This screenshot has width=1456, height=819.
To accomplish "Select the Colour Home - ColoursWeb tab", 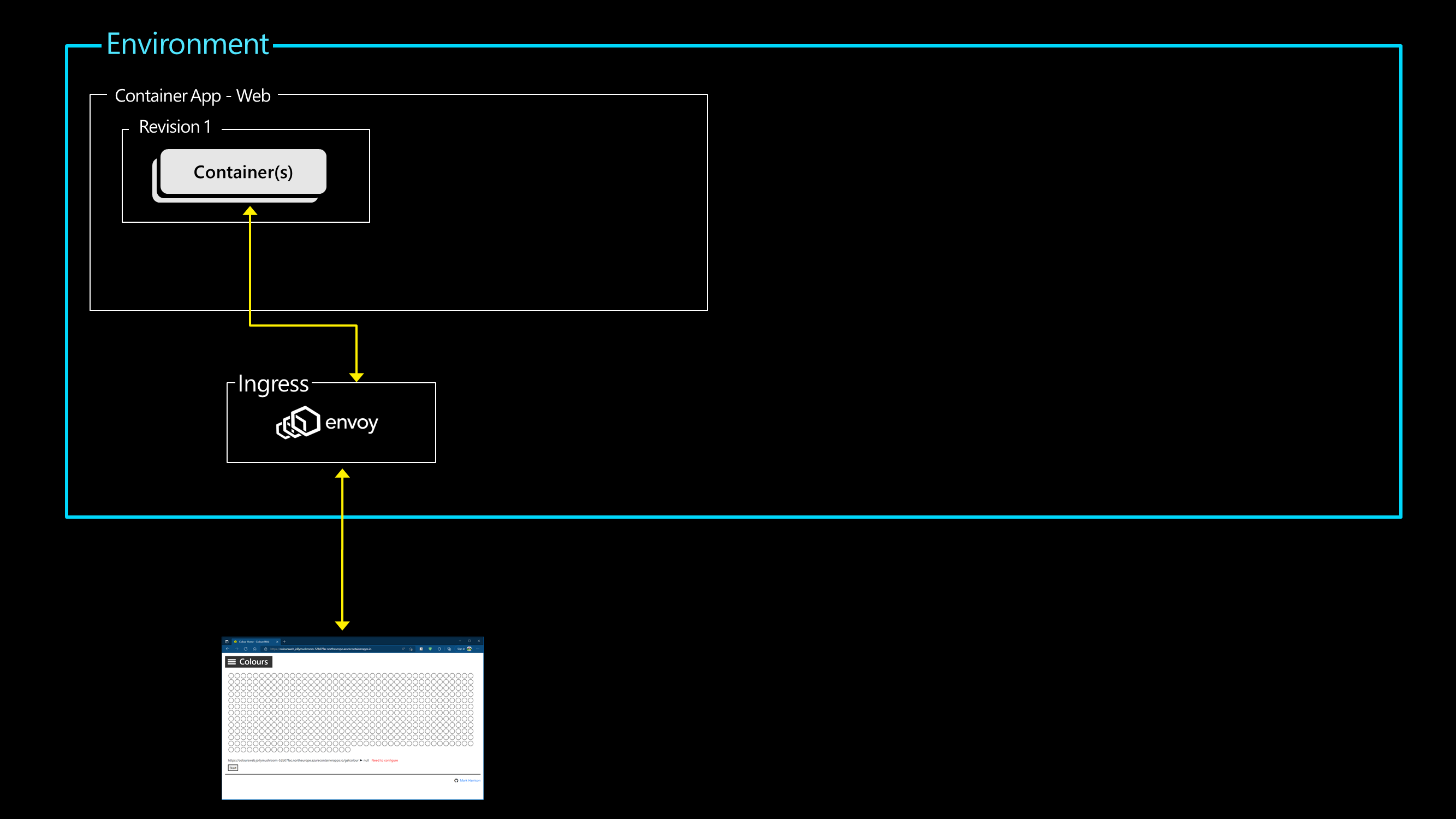I will click(254, 642).
